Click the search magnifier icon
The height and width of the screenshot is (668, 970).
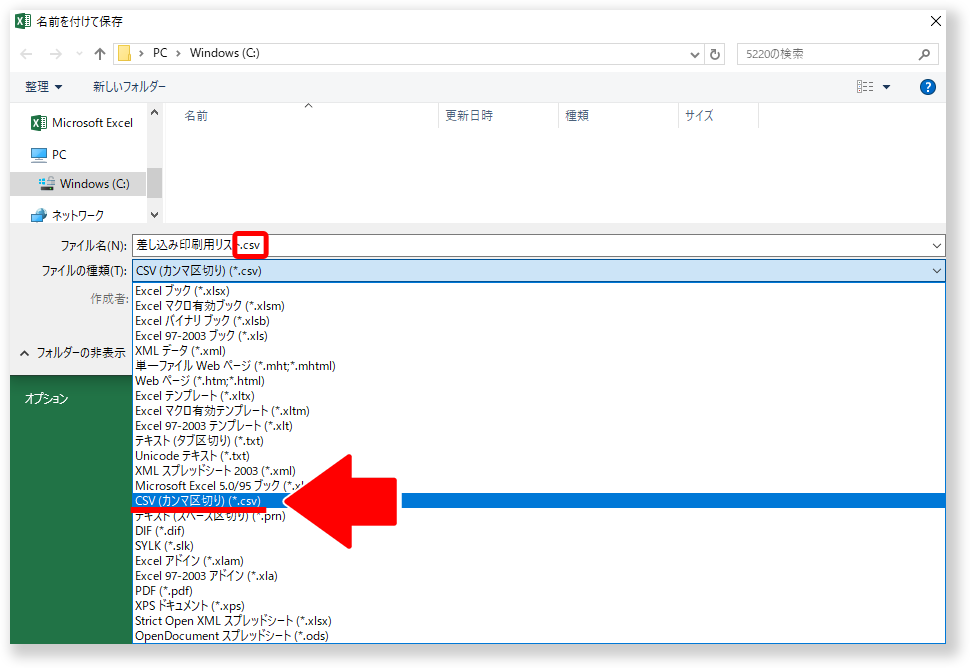click(x=924, y=54)
